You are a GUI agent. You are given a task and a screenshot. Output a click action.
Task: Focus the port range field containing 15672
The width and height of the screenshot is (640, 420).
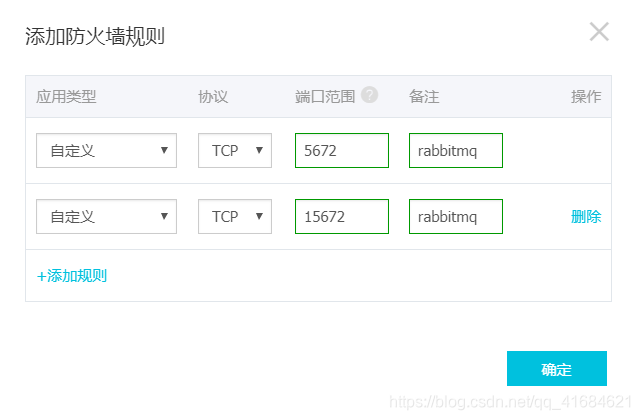pos(342,217)
